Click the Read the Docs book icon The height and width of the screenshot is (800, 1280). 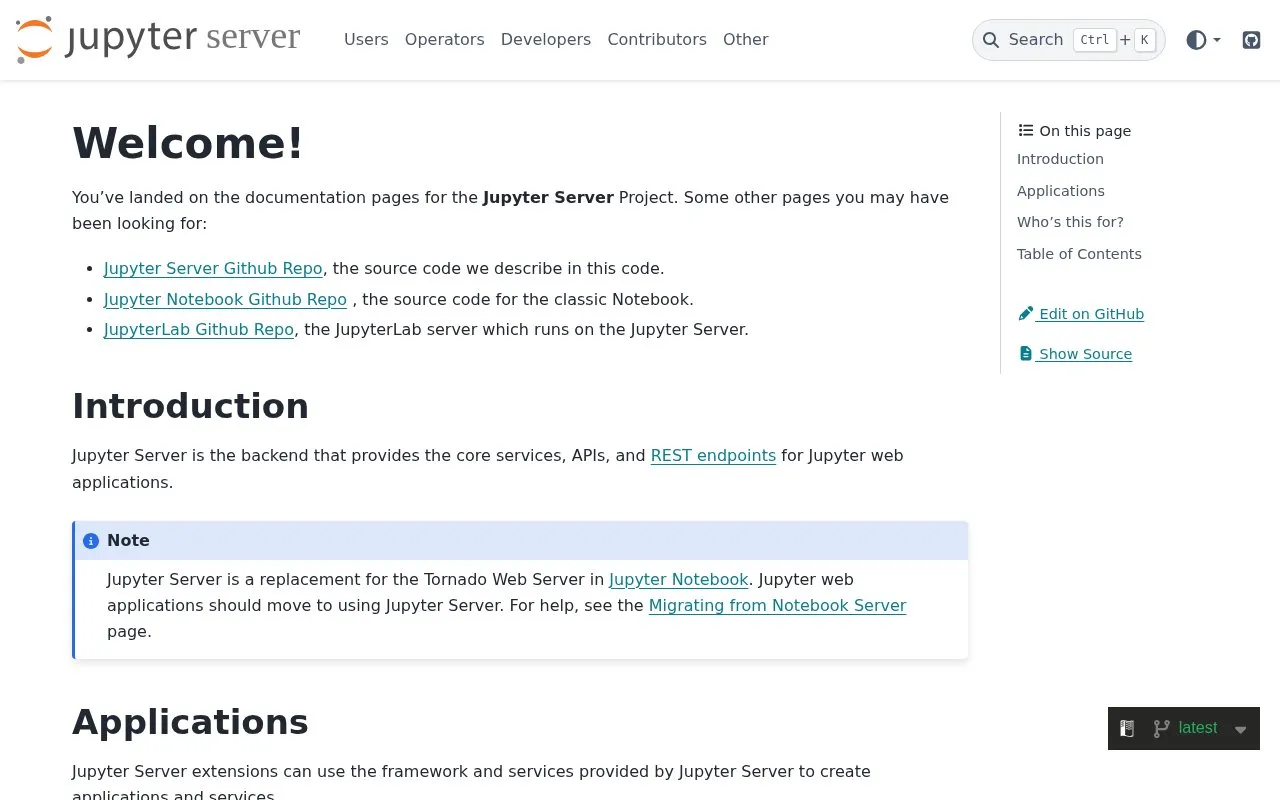point(1127,728)
